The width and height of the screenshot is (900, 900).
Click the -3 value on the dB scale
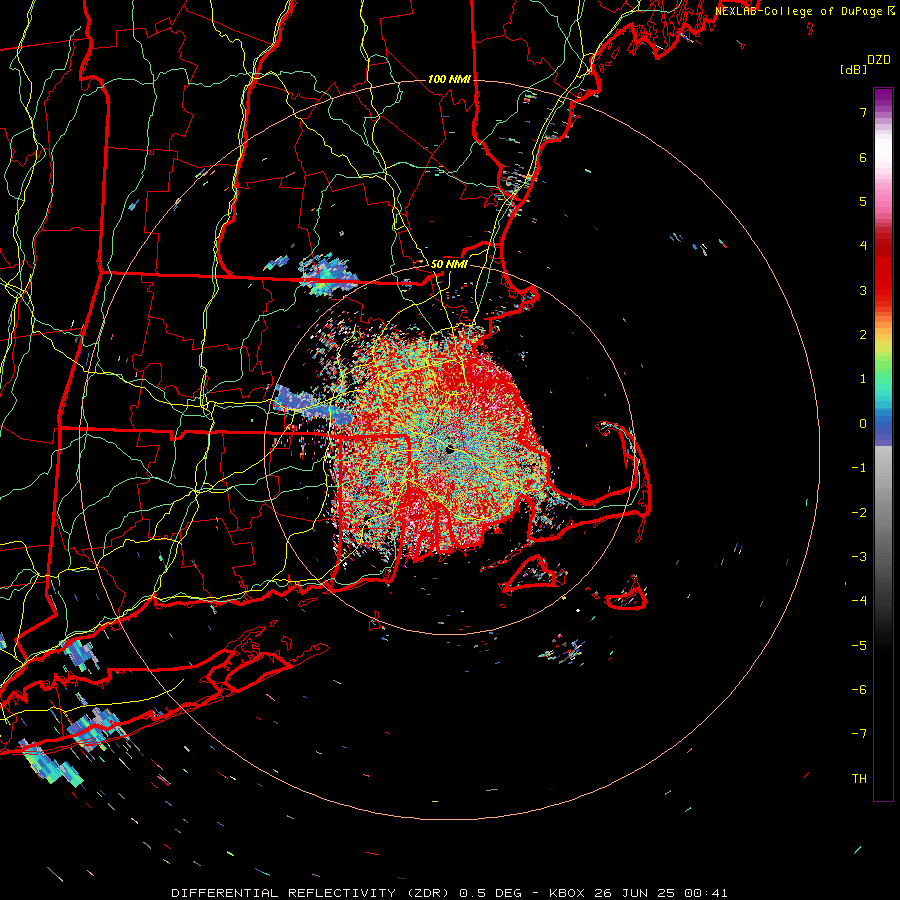(859, 557)
